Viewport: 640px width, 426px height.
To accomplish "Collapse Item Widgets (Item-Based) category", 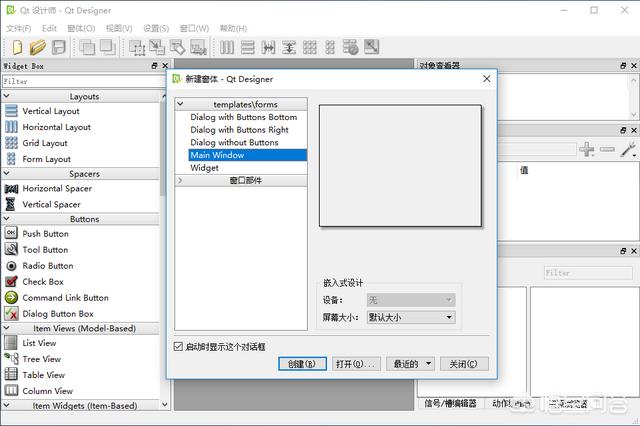I will 7,405.
